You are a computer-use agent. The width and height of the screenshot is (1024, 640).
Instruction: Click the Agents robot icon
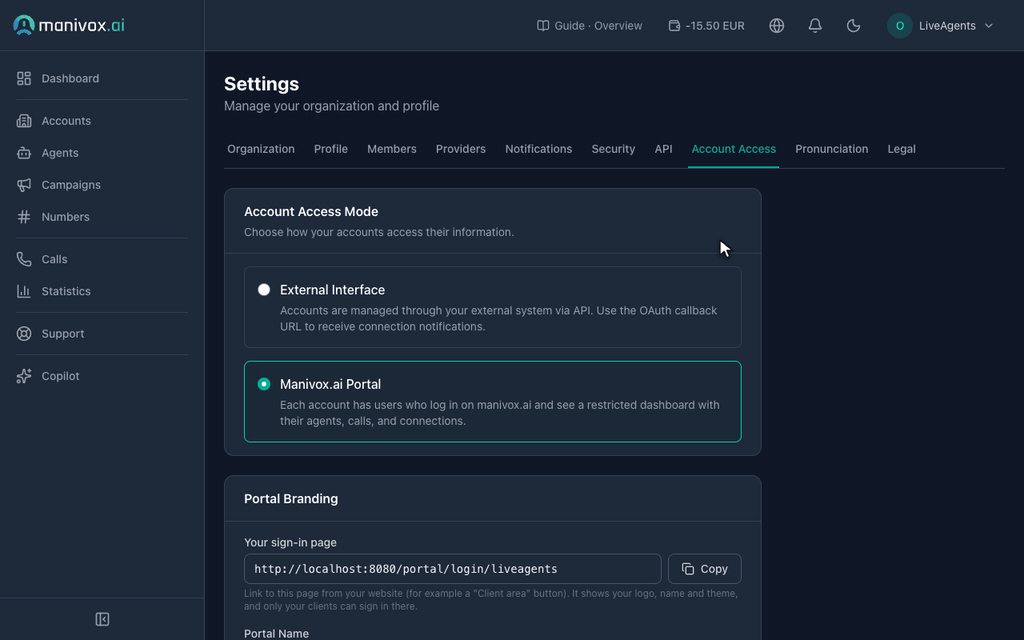tap(24, 153)
